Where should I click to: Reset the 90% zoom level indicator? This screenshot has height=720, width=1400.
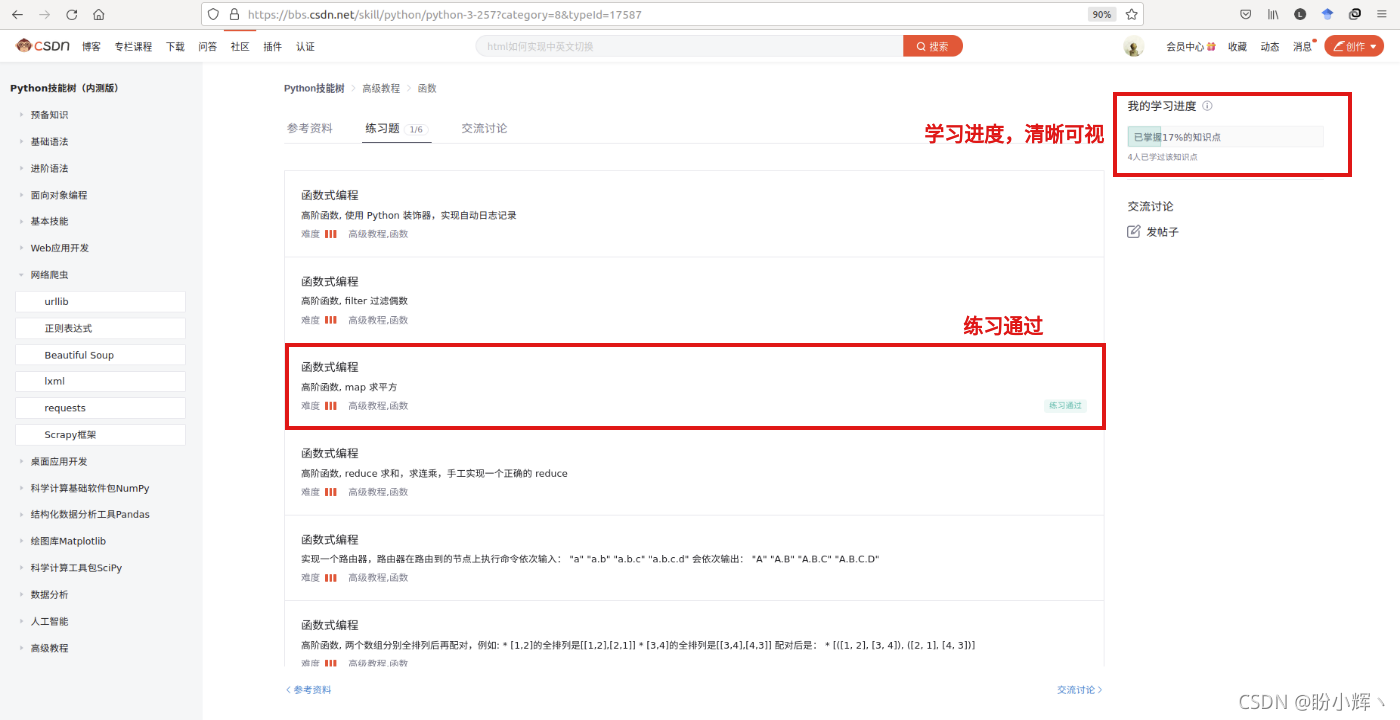[1102, 15]
